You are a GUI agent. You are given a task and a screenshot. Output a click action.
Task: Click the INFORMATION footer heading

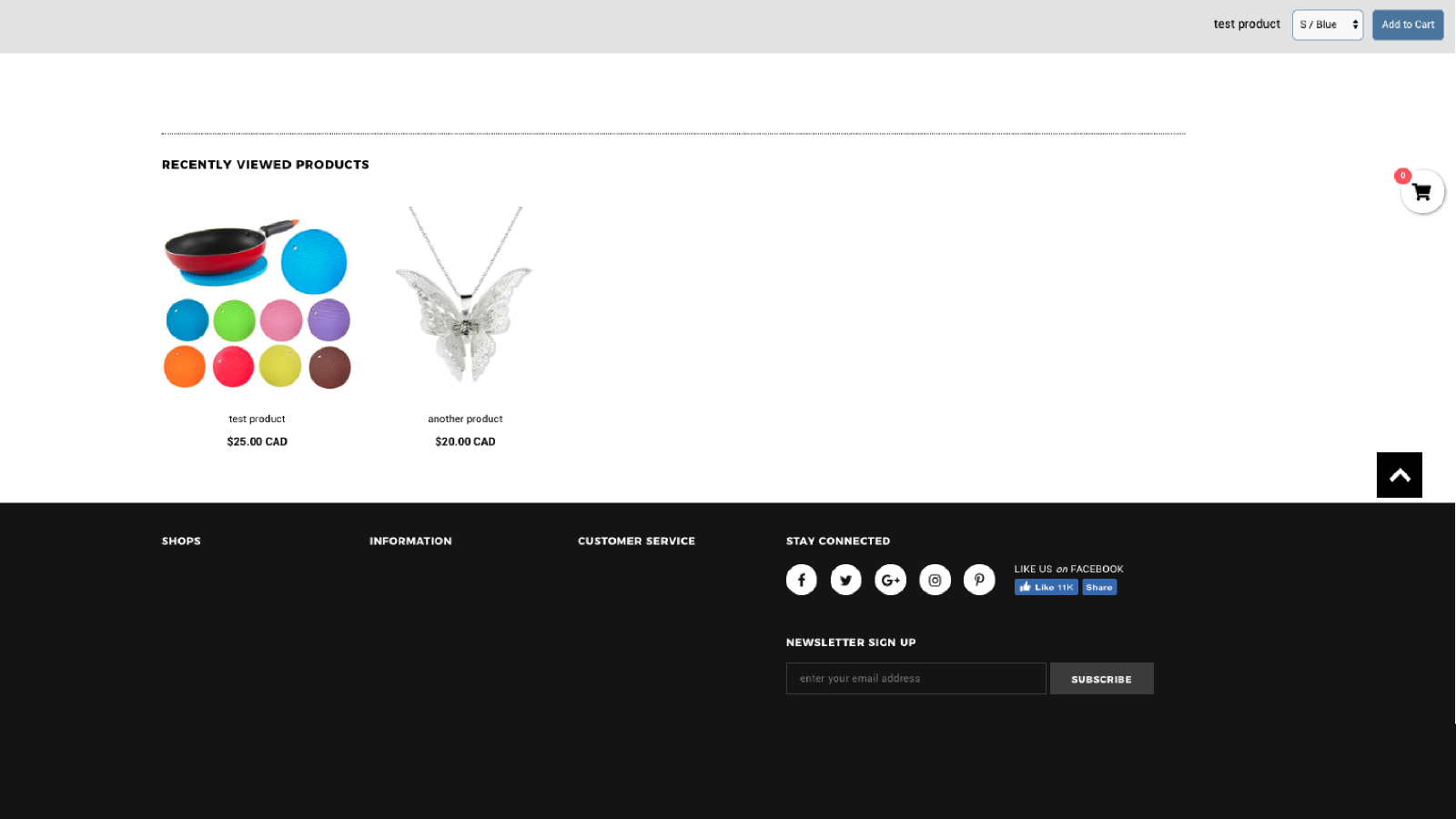pyautogui.click(x=410, y=541)
